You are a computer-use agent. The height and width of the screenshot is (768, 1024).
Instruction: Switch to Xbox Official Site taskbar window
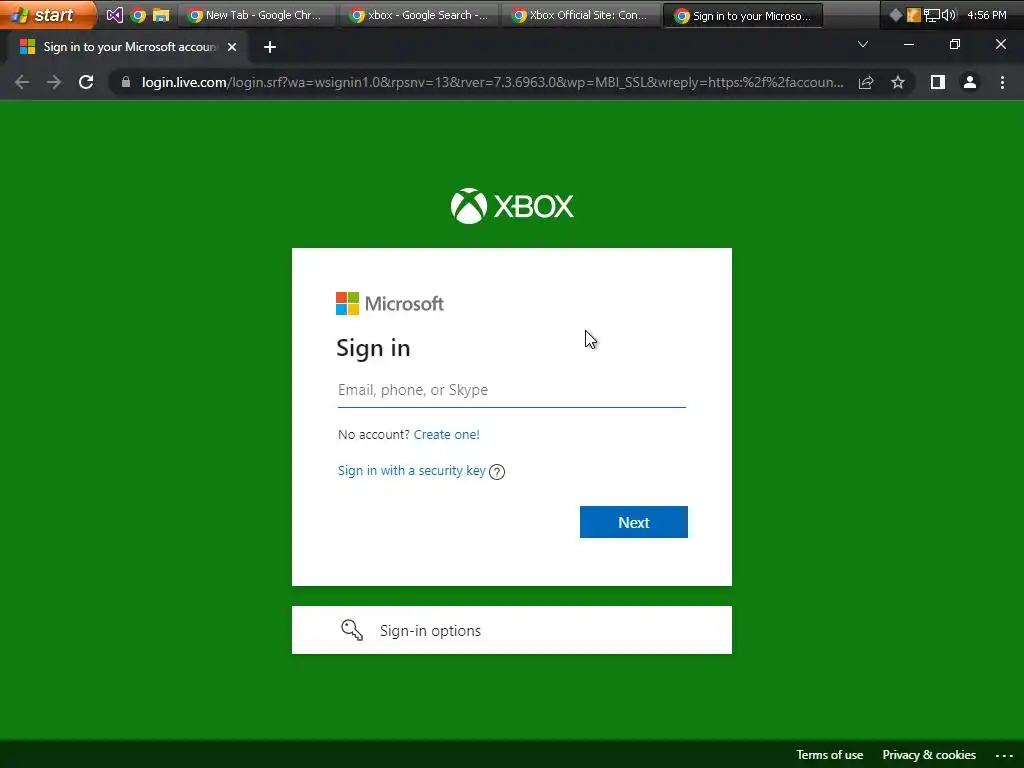click(581, 15)
